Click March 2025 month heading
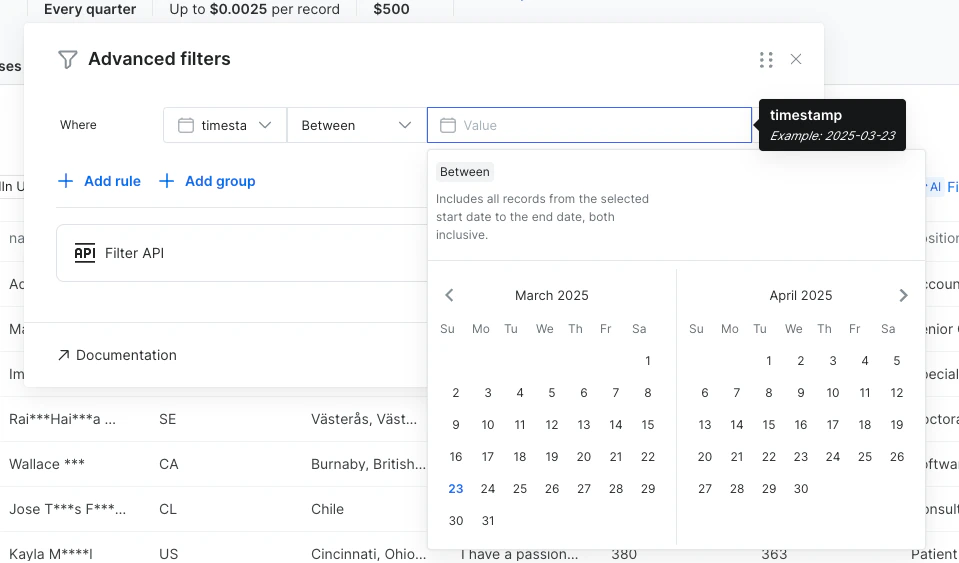The image size is (959, 563). click(552, 295)
